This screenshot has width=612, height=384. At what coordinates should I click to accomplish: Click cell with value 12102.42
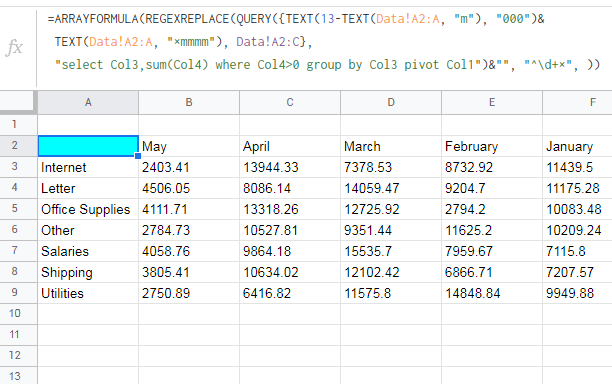click(391, 272)
